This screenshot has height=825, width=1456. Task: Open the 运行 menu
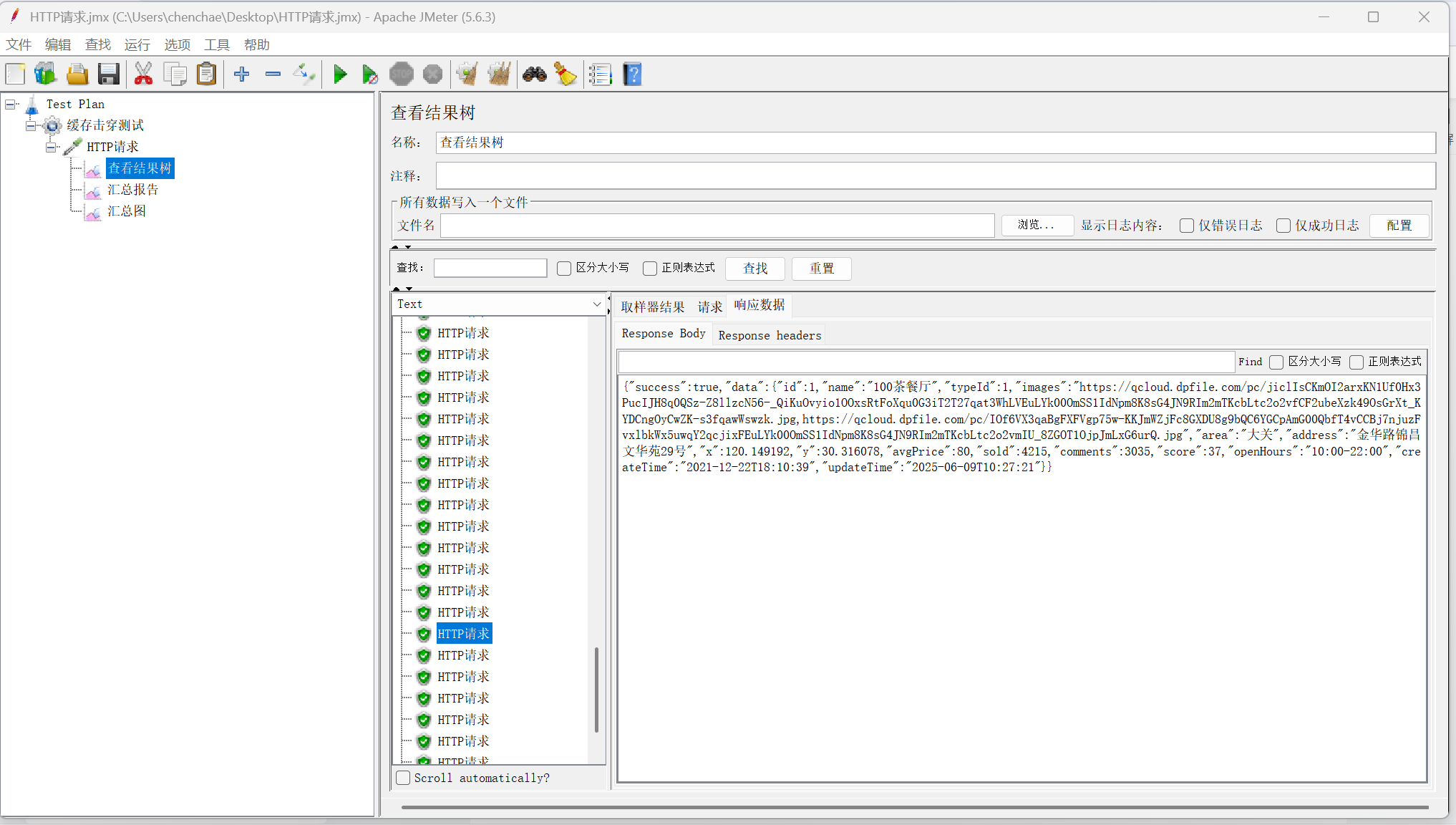137,44
